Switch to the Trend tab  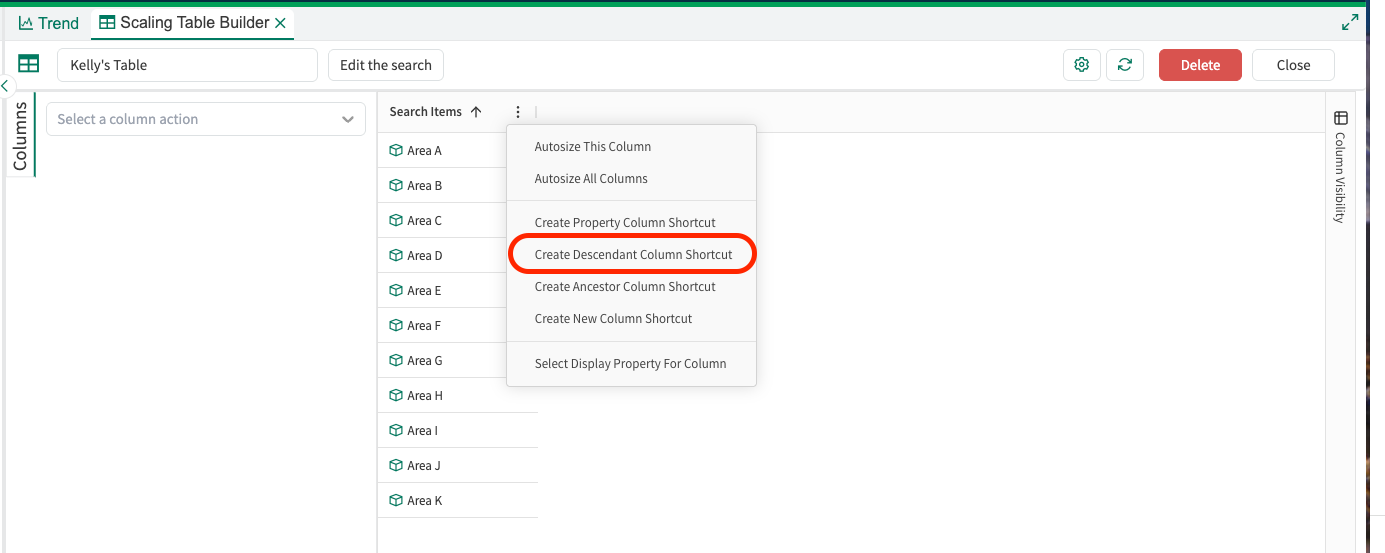(x=49, y=23)
